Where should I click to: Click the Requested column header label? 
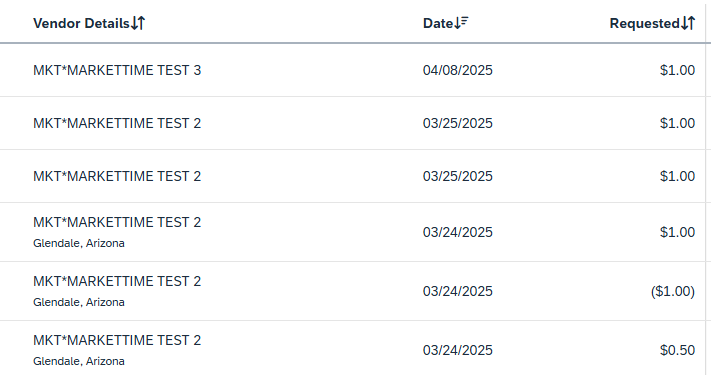pos(644,23)
